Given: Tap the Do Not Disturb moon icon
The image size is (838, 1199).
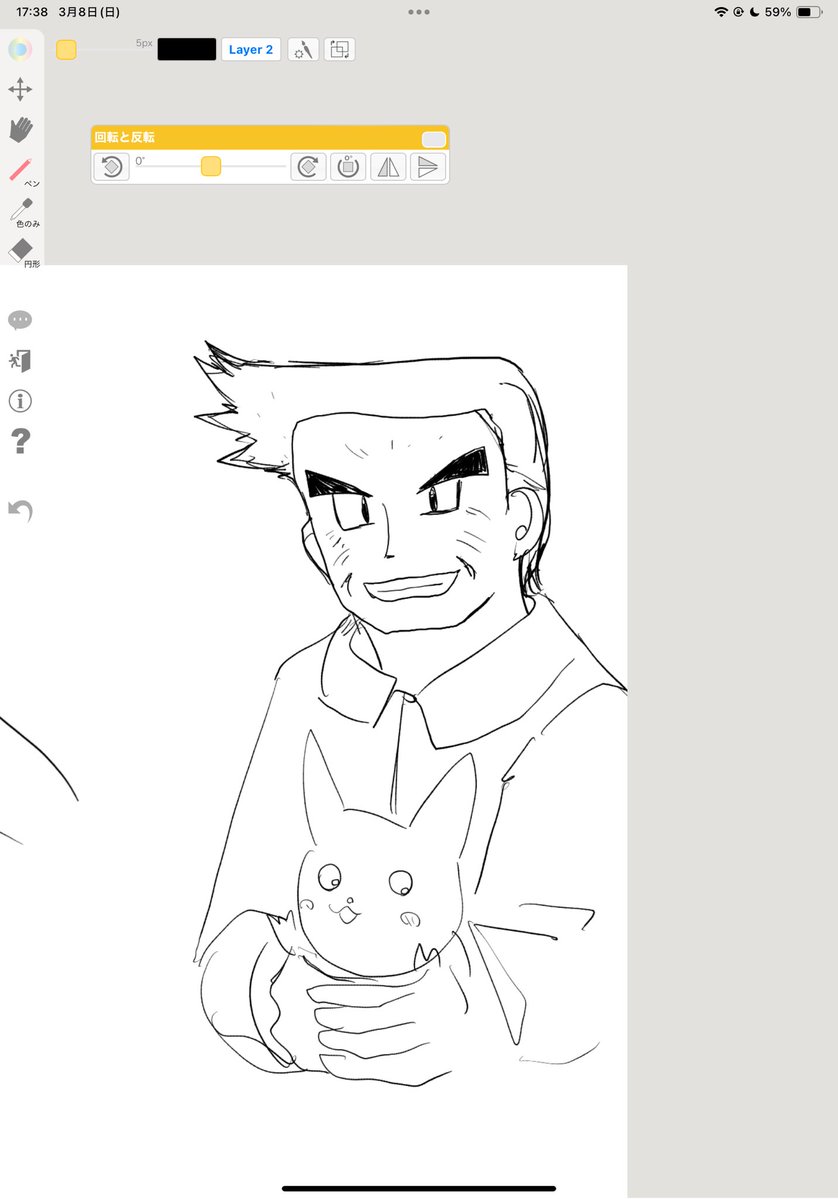Looking at the screenshot, I should pos(754,12).
